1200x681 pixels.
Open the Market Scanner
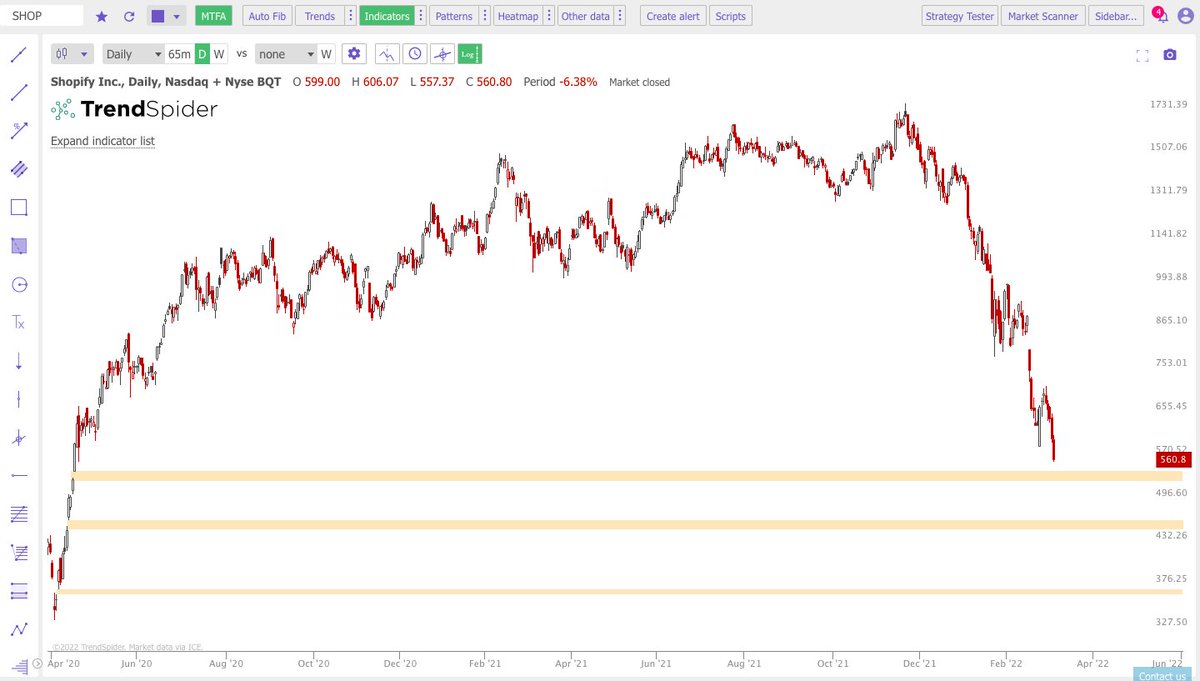(1041, 17)
